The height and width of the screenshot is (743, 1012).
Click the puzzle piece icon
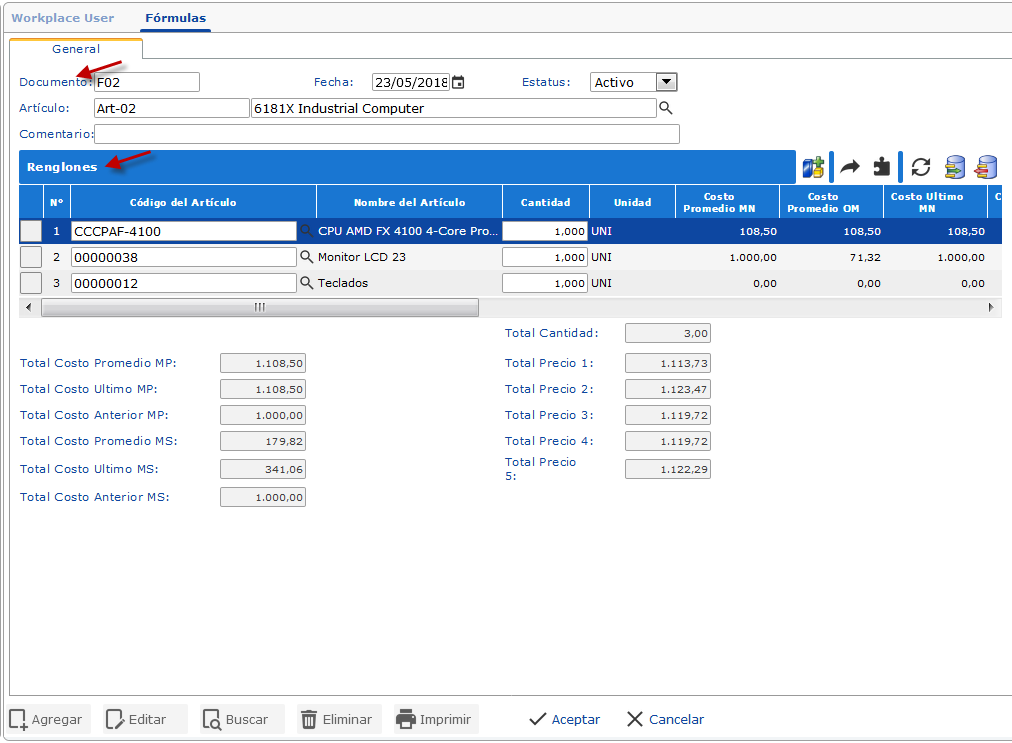[x=881, y=167]
